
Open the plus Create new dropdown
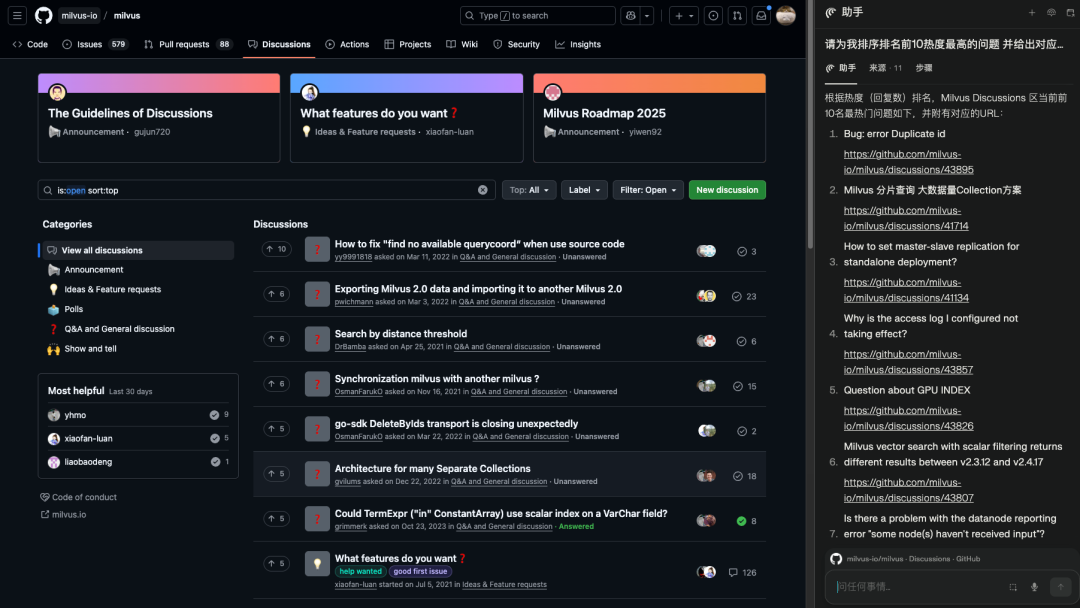coord(684,15)
